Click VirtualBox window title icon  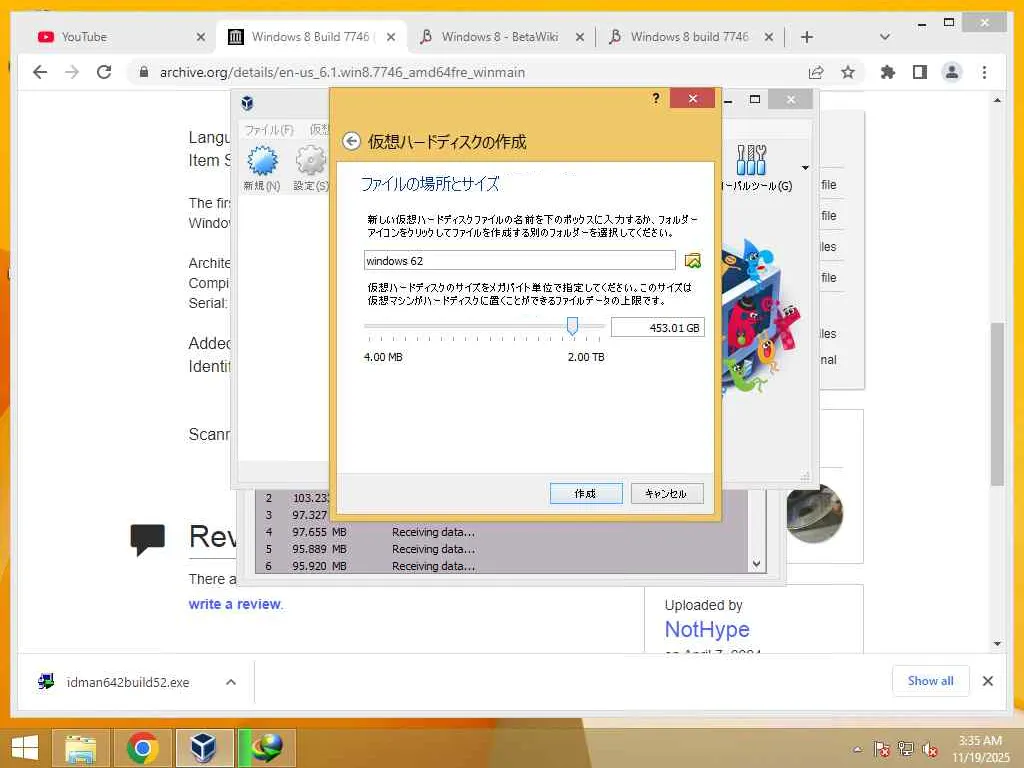pos(247,103)
